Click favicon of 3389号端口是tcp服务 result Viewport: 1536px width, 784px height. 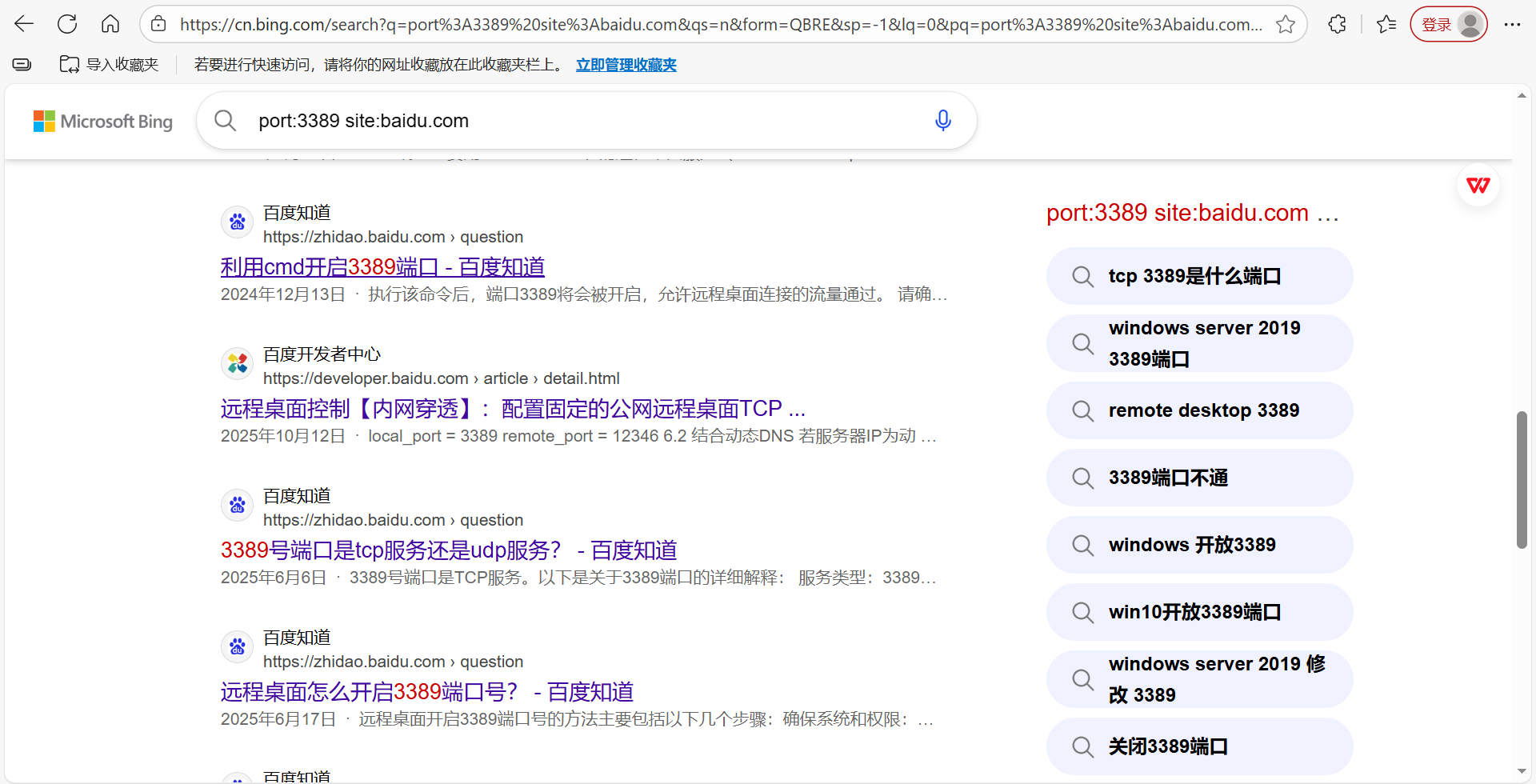tap(238, 505)
